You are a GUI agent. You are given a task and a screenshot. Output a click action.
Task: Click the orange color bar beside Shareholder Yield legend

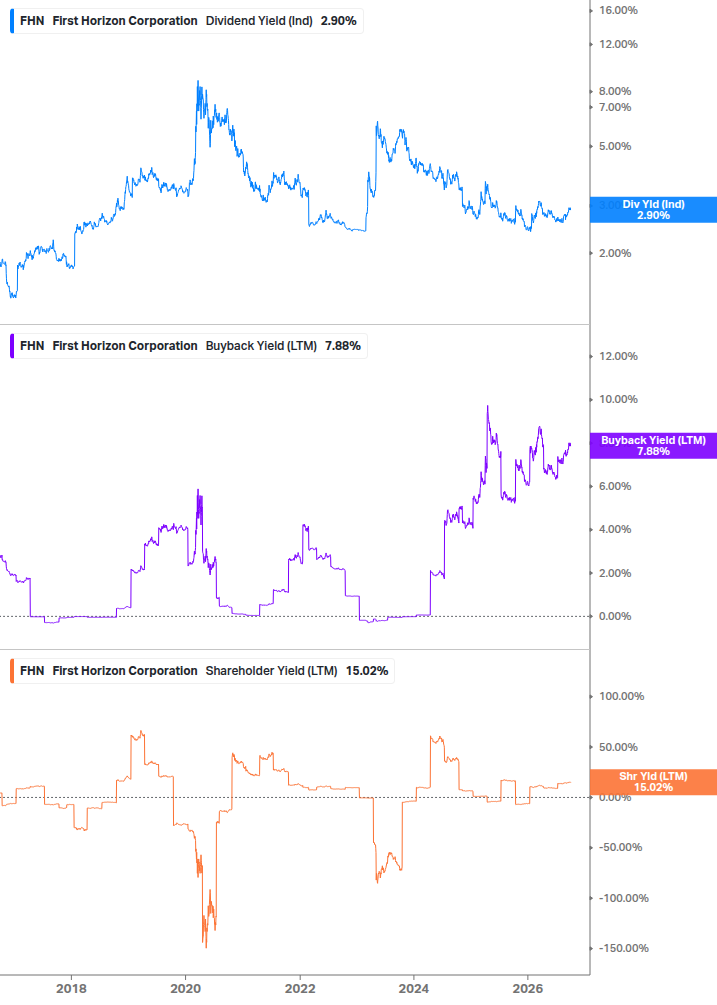12,671
